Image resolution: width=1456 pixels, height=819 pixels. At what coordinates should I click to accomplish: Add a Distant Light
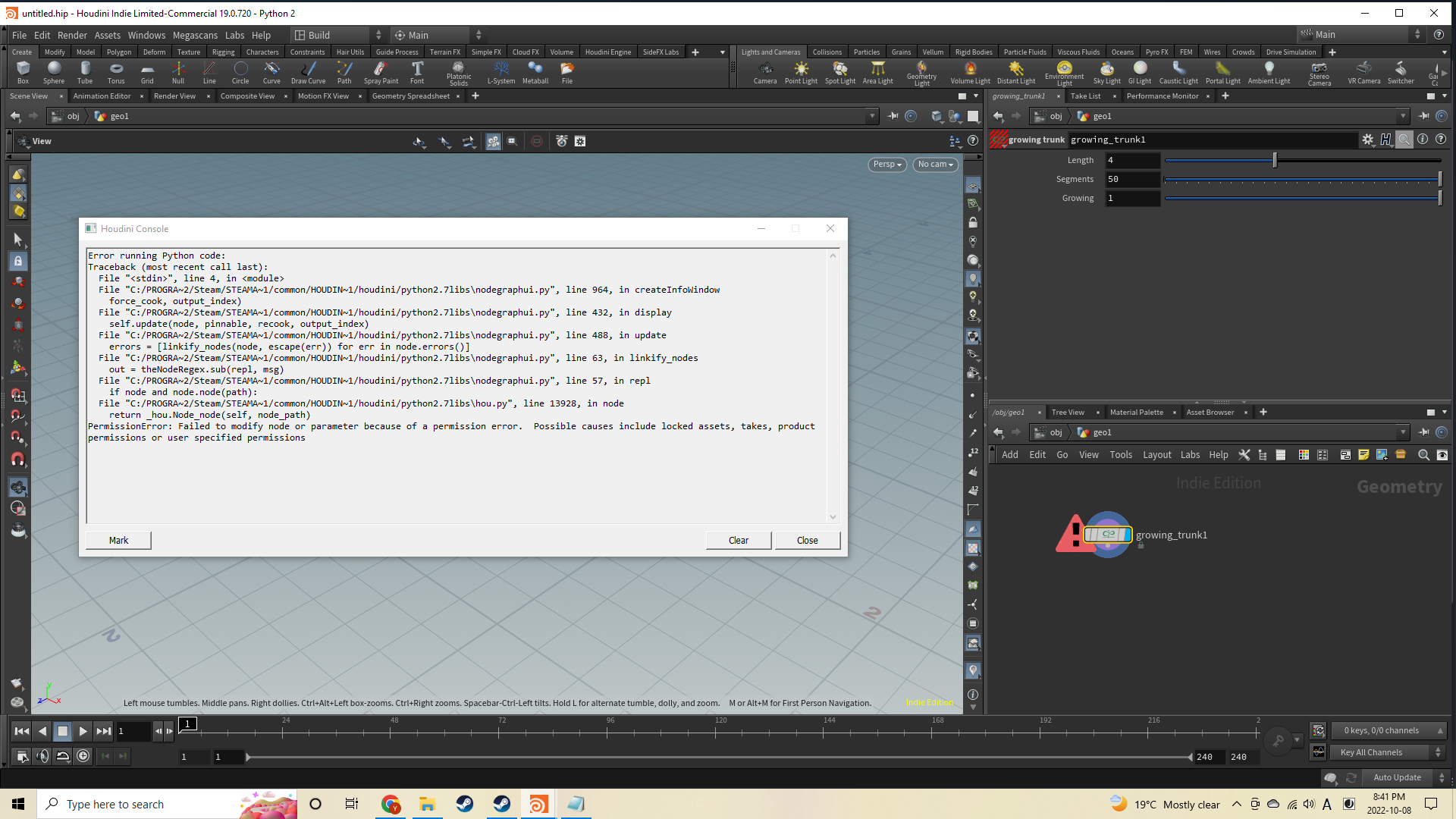coord(1016,72)
